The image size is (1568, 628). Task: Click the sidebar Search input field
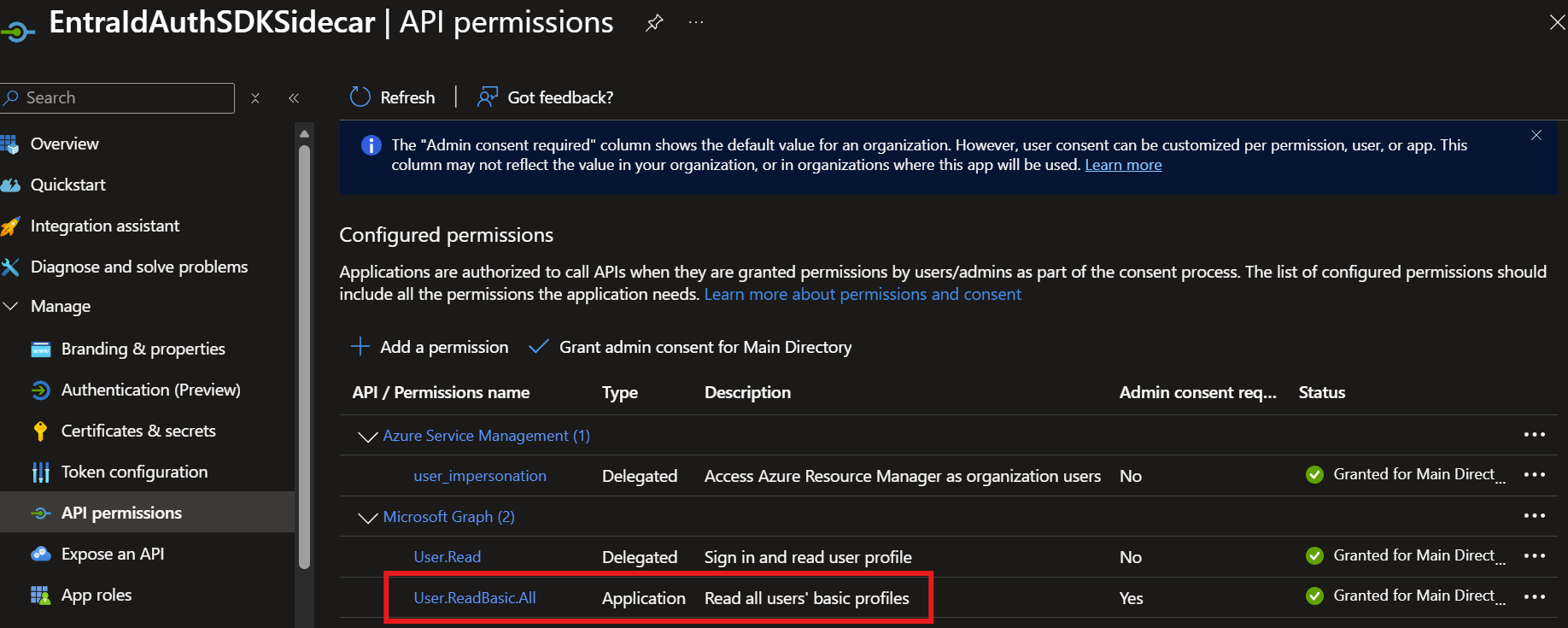pos(118,98)
